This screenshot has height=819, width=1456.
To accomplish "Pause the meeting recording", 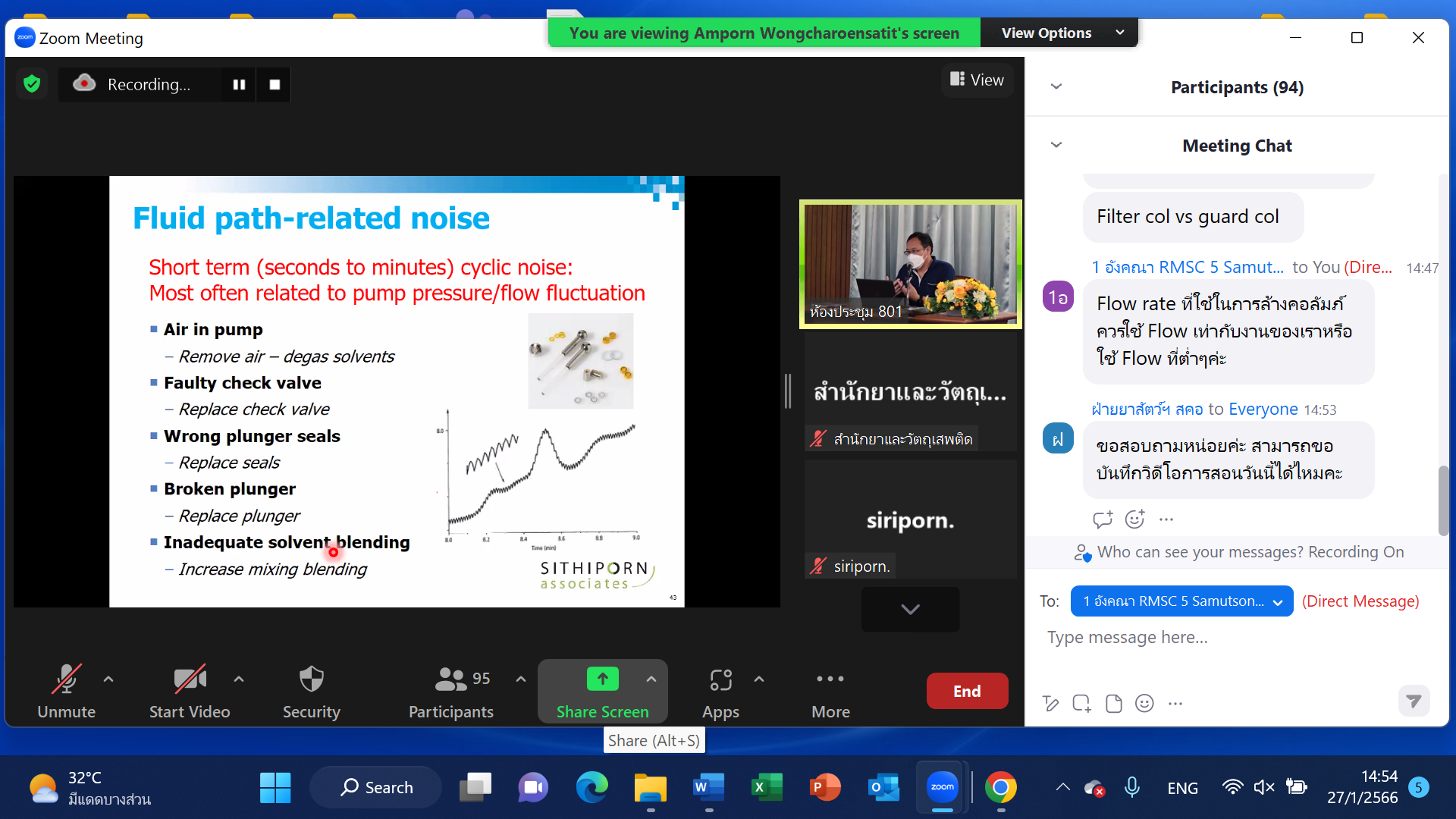I will click(239, 84).
